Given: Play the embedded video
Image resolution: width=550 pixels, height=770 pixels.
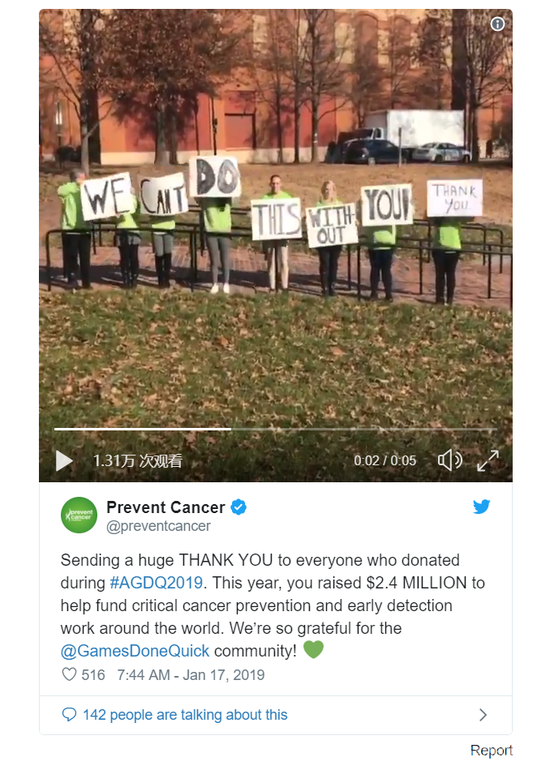Looking at the screenshot, I should (x=64, y=461).
